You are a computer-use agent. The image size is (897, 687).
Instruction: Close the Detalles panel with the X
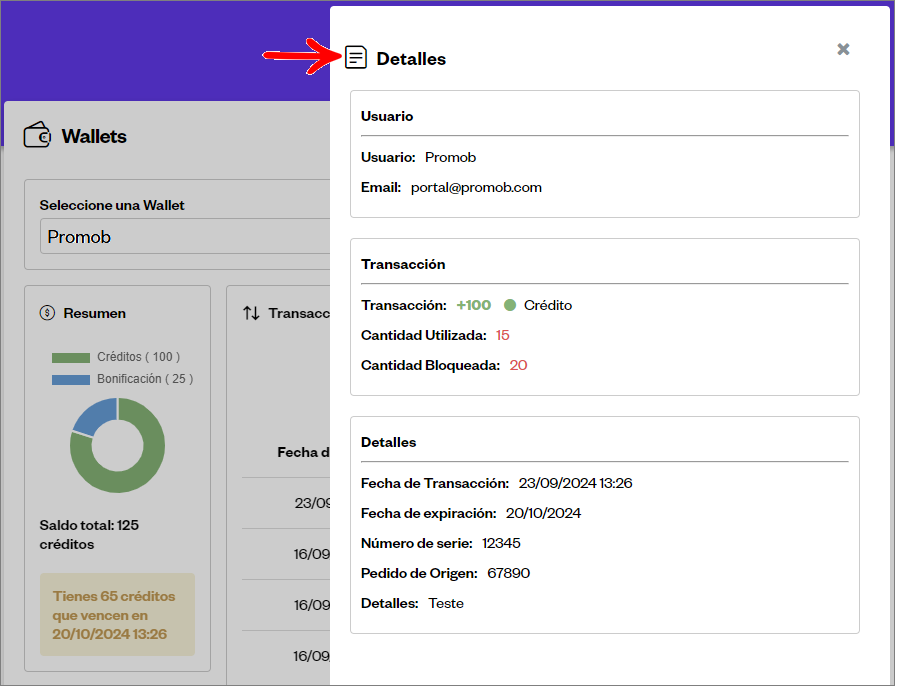click(x=843, y=49)
